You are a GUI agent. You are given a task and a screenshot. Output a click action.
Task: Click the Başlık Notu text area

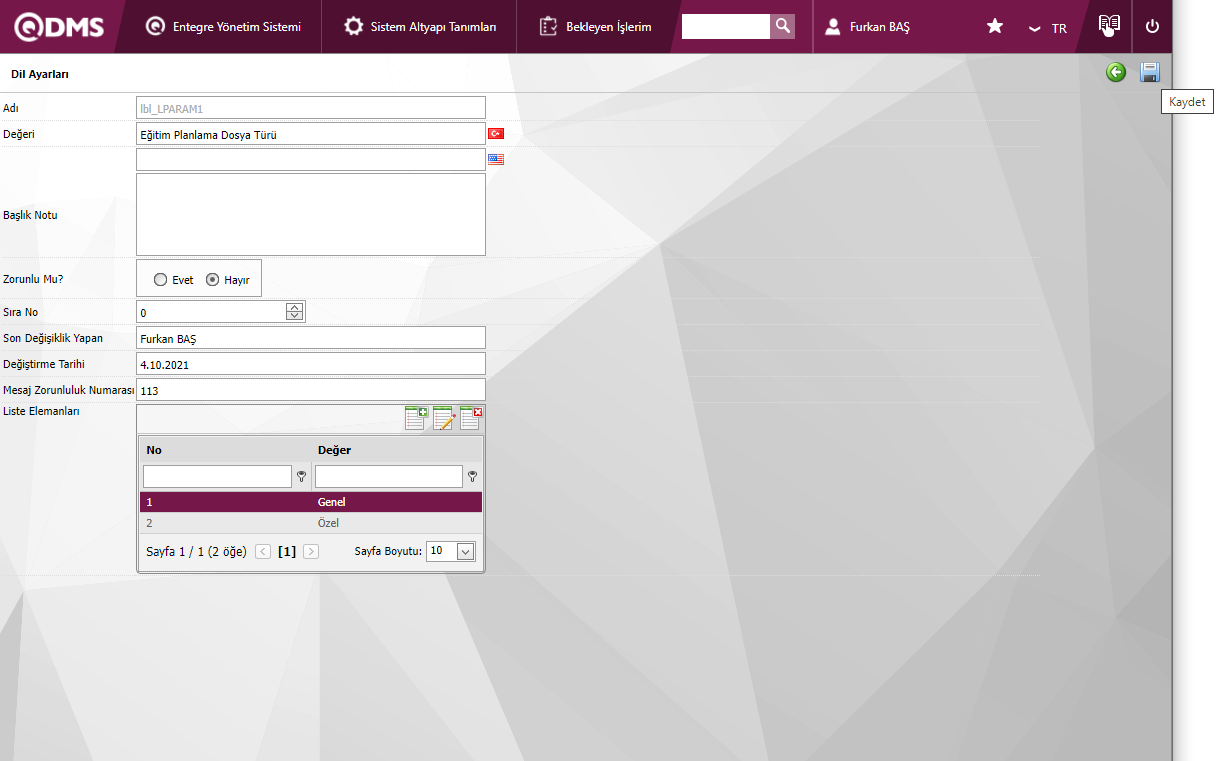(311, 215)
